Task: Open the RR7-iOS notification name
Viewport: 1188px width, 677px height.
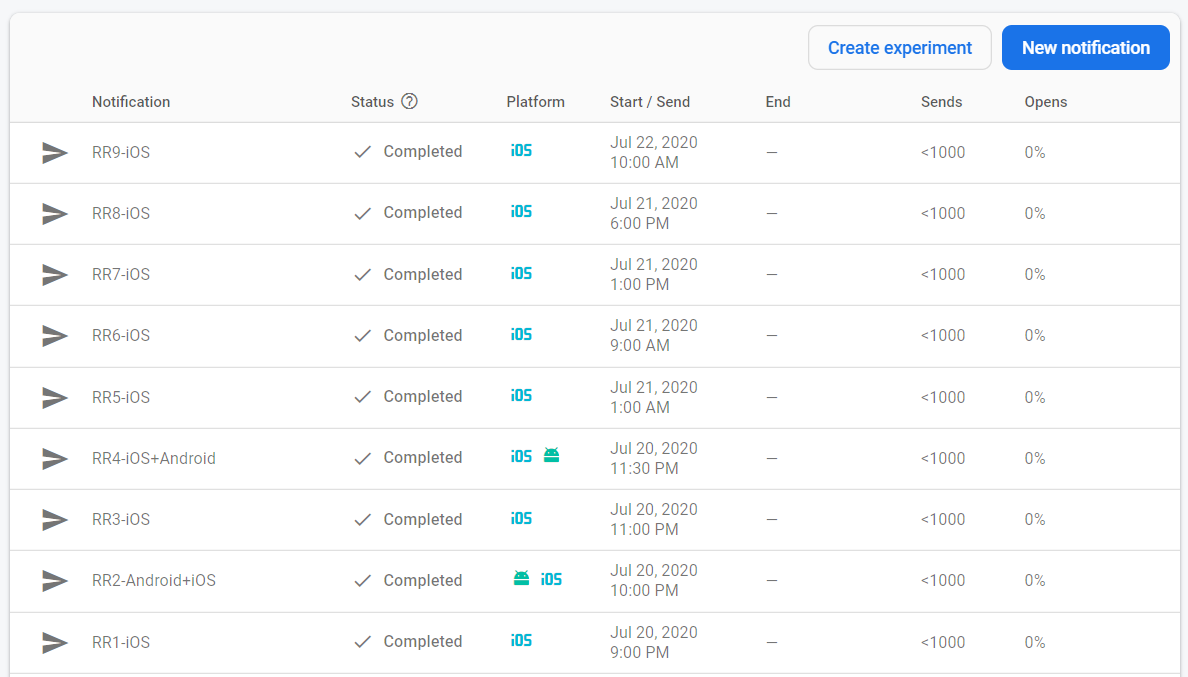Action: coord(121,275)
